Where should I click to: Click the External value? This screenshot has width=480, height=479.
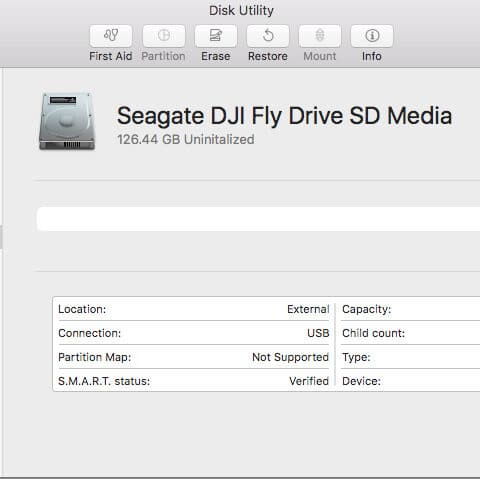tap(308, 309)
